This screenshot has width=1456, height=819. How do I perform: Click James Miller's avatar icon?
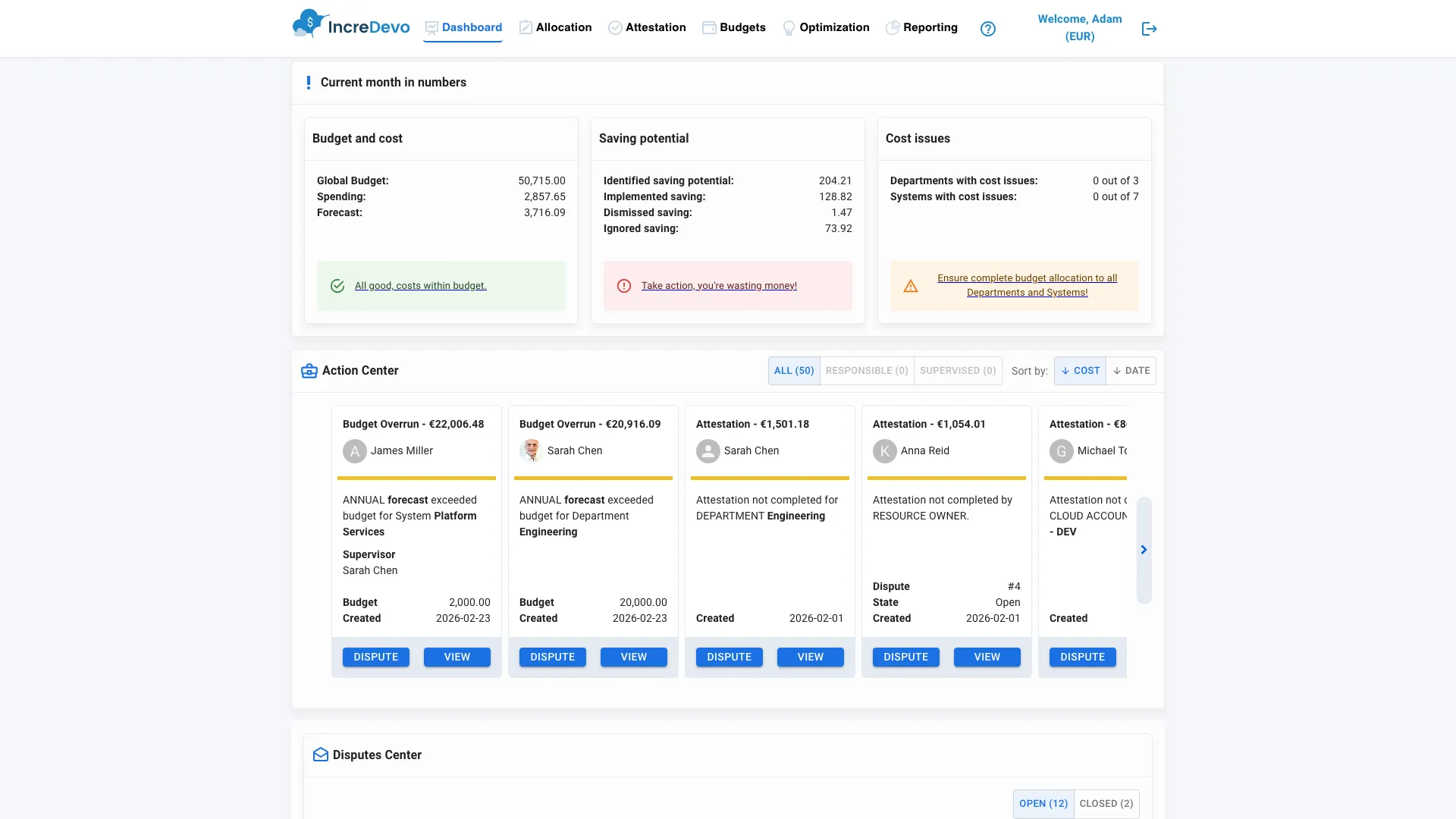[354, 451]
